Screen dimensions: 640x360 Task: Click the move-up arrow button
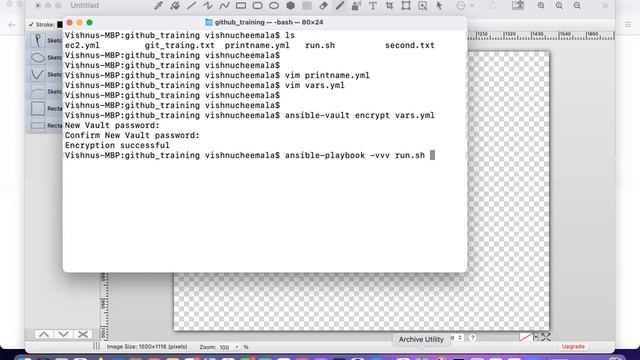coord(44,335)
